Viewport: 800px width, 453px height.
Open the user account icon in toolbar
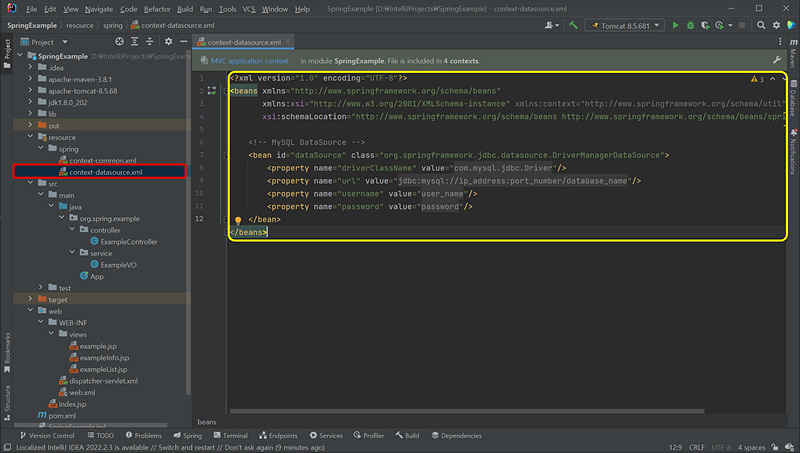click(x=552, y=25)
